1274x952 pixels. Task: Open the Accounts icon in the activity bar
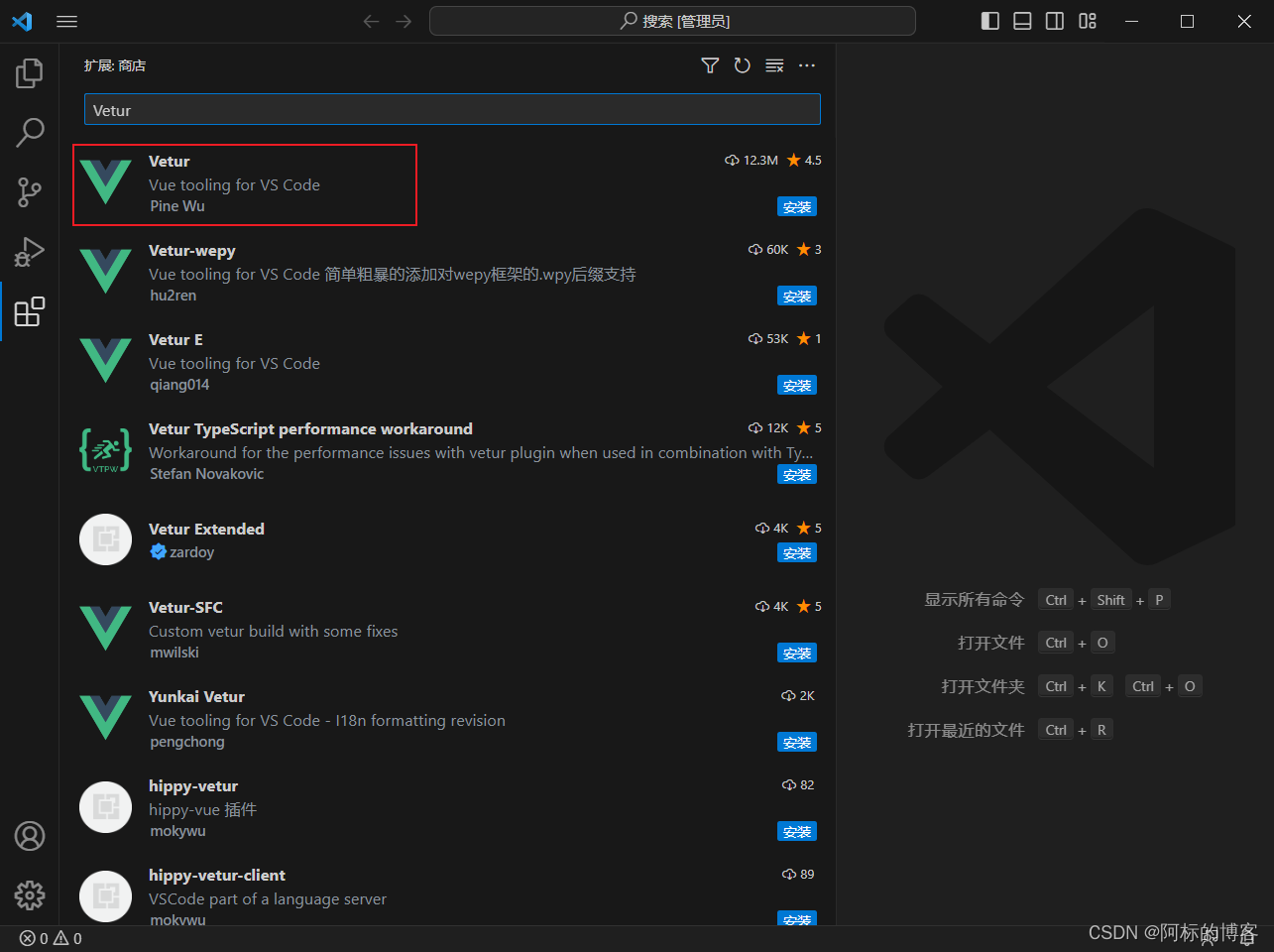coord(29,836)
